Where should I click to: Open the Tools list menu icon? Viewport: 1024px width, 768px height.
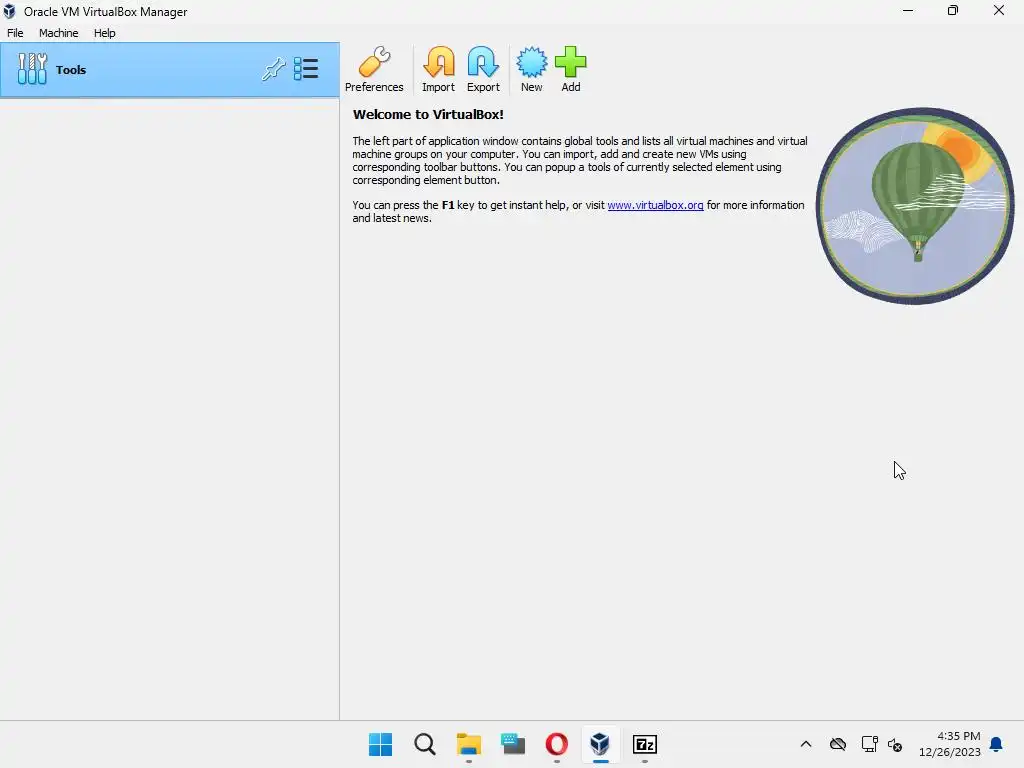tap(306, 69)
